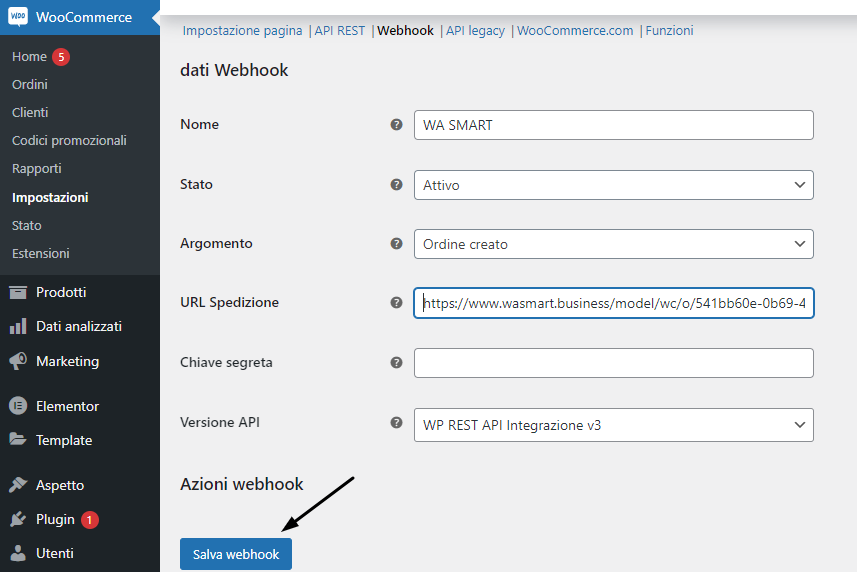Click the Chiave segreta input field
This screenshot has width=857, height=572.
(613, 363)
